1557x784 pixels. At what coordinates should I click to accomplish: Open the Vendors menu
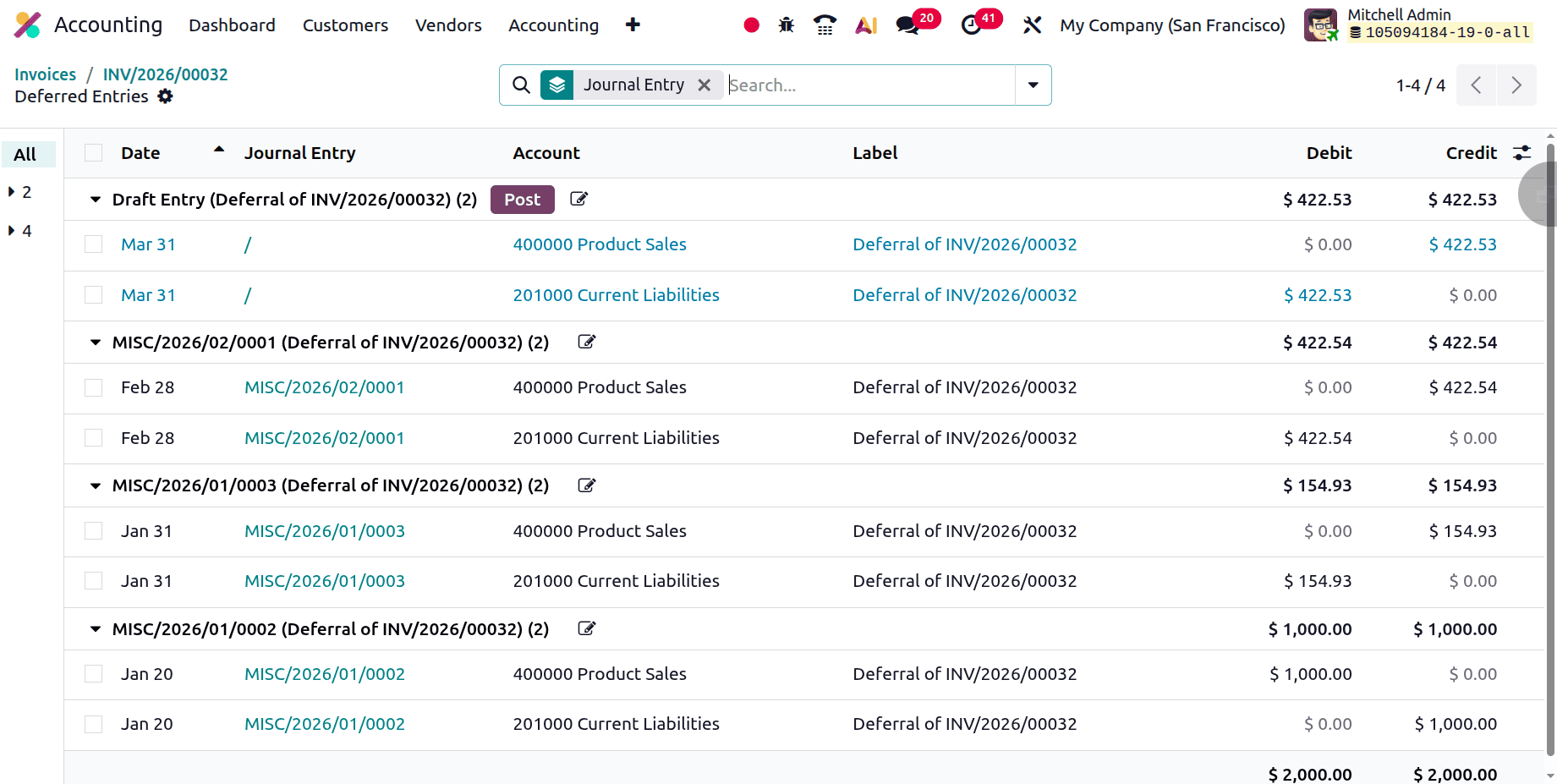[x=447, y=25]
